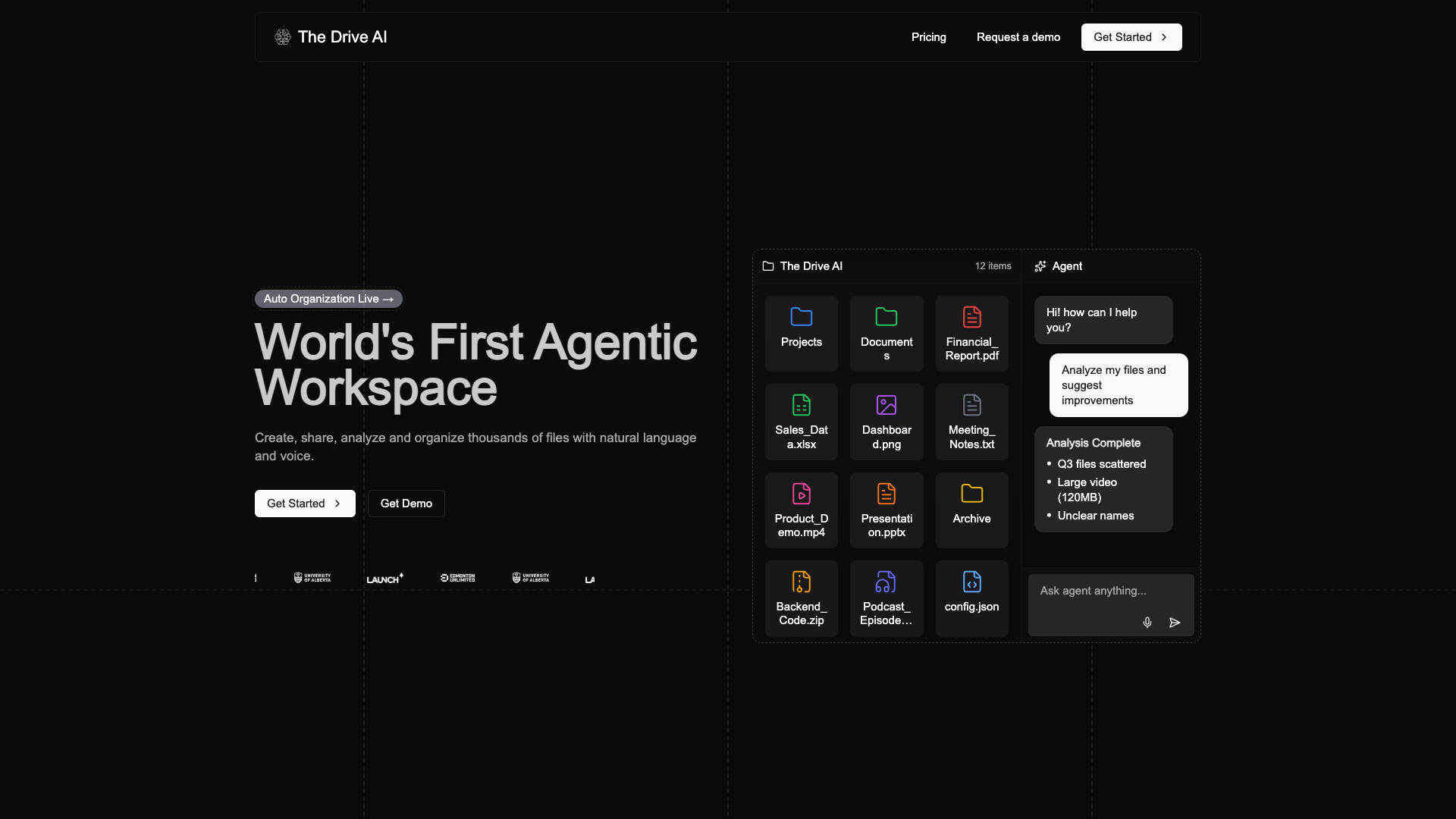Viewport: 1456px width, 819px height.
Task: Select the Sales_Data.xlsx spreadsheet icon
Action: 801,405
